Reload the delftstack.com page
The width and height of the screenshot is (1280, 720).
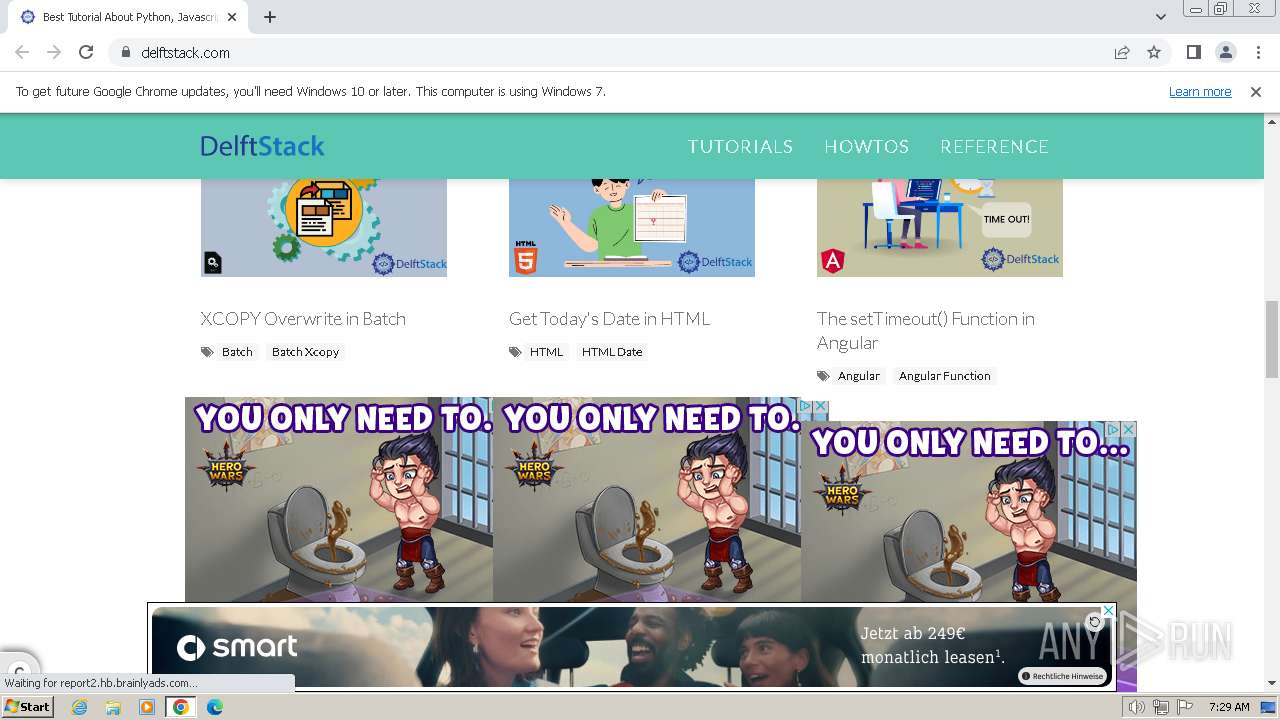click(86, 52)
